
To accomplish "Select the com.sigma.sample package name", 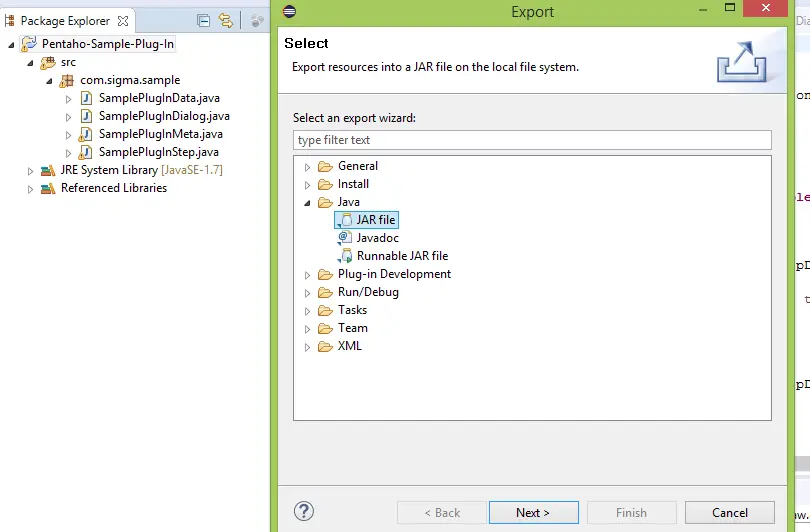I will point(130,81).
